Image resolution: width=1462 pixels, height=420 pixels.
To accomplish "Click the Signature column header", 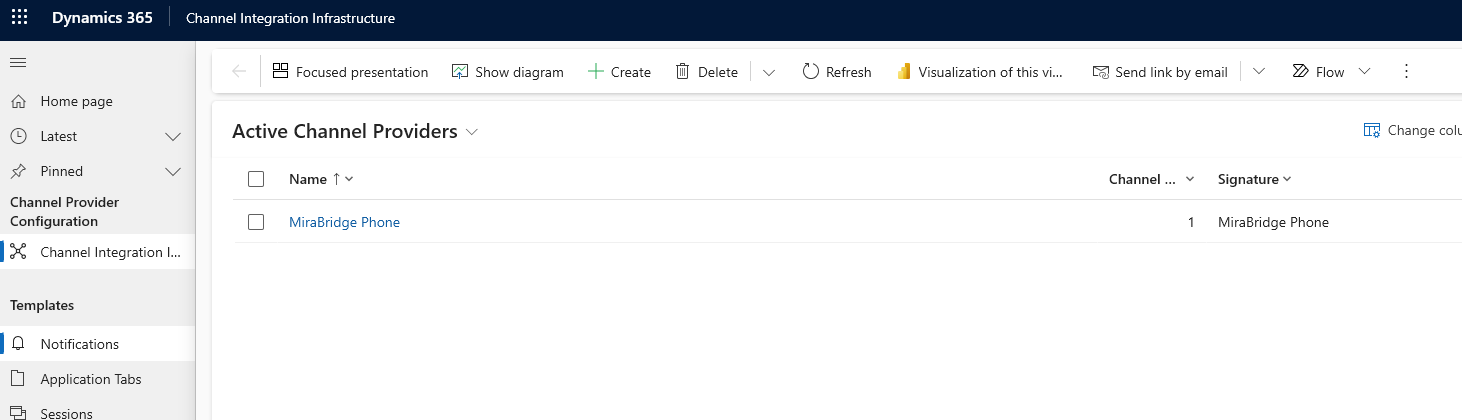I will (1248, 179).
